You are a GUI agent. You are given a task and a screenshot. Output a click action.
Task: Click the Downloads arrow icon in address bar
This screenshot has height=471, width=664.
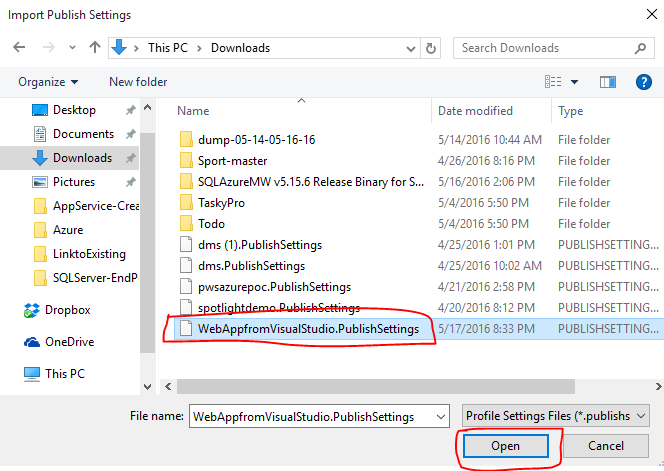[119, 47]
